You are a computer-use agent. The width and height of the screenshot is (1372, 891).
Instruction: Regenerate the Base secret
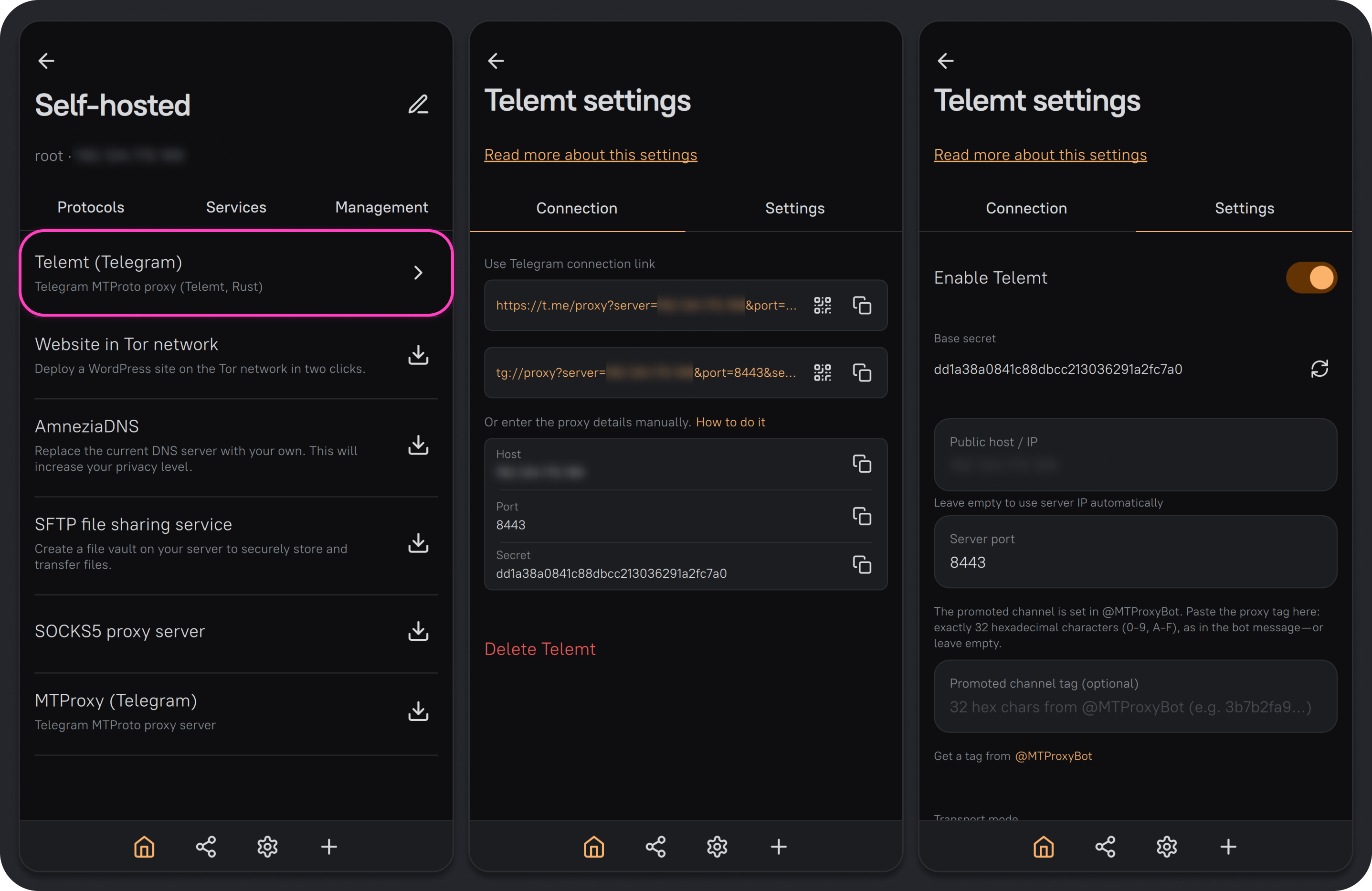point(1319,369)
